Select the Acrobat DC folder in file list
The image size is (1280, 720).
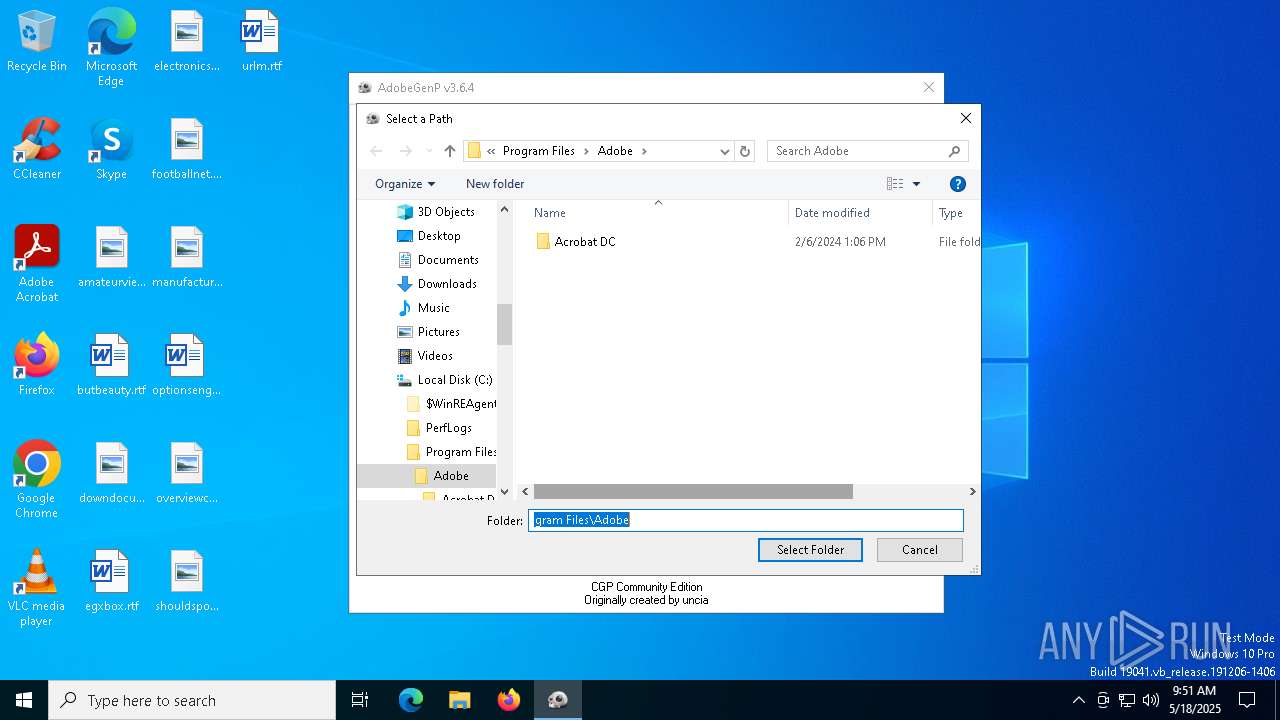point(576,242)
